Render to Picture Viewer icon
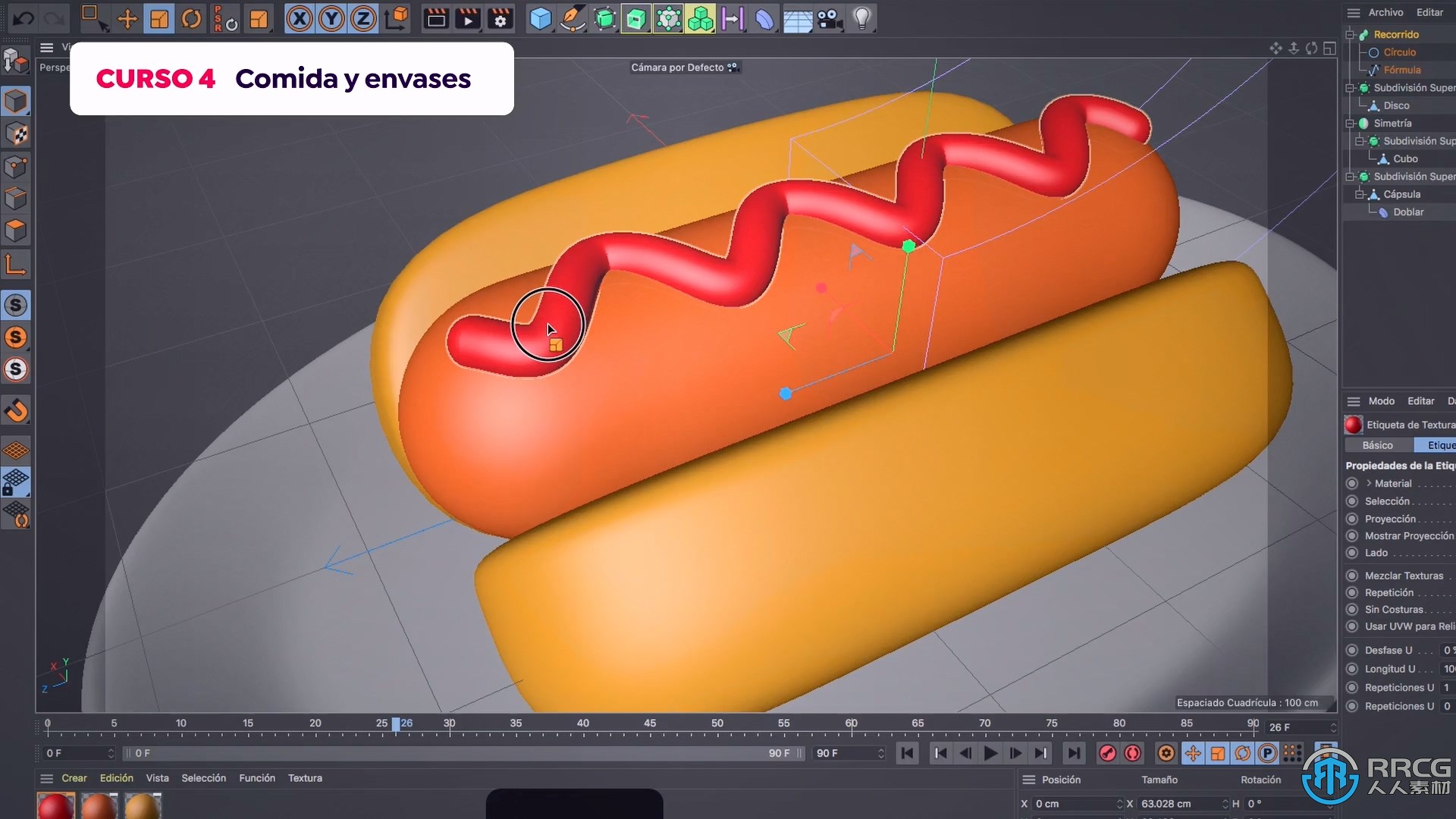Viewport: 1456px width, 819px height. (468, 18)
